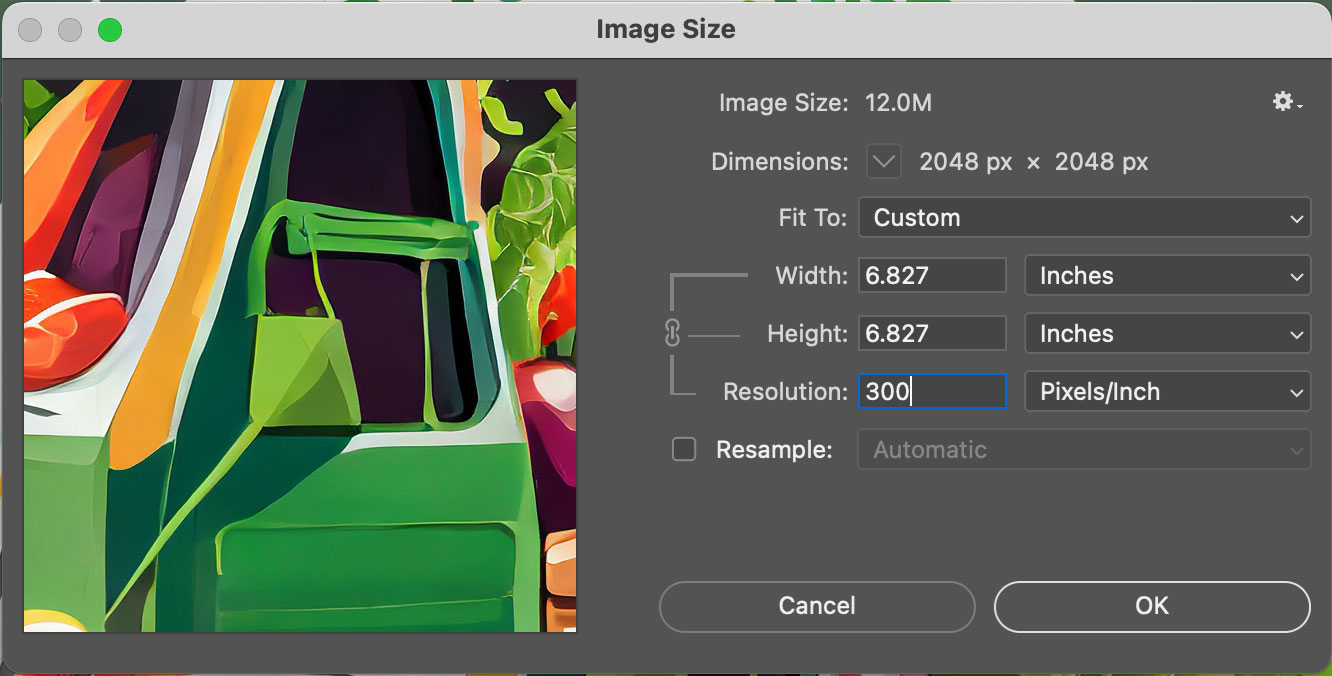Cancel the Image Size dialog
This screenshot has width=1332, height=676.
tap(816, 606)
